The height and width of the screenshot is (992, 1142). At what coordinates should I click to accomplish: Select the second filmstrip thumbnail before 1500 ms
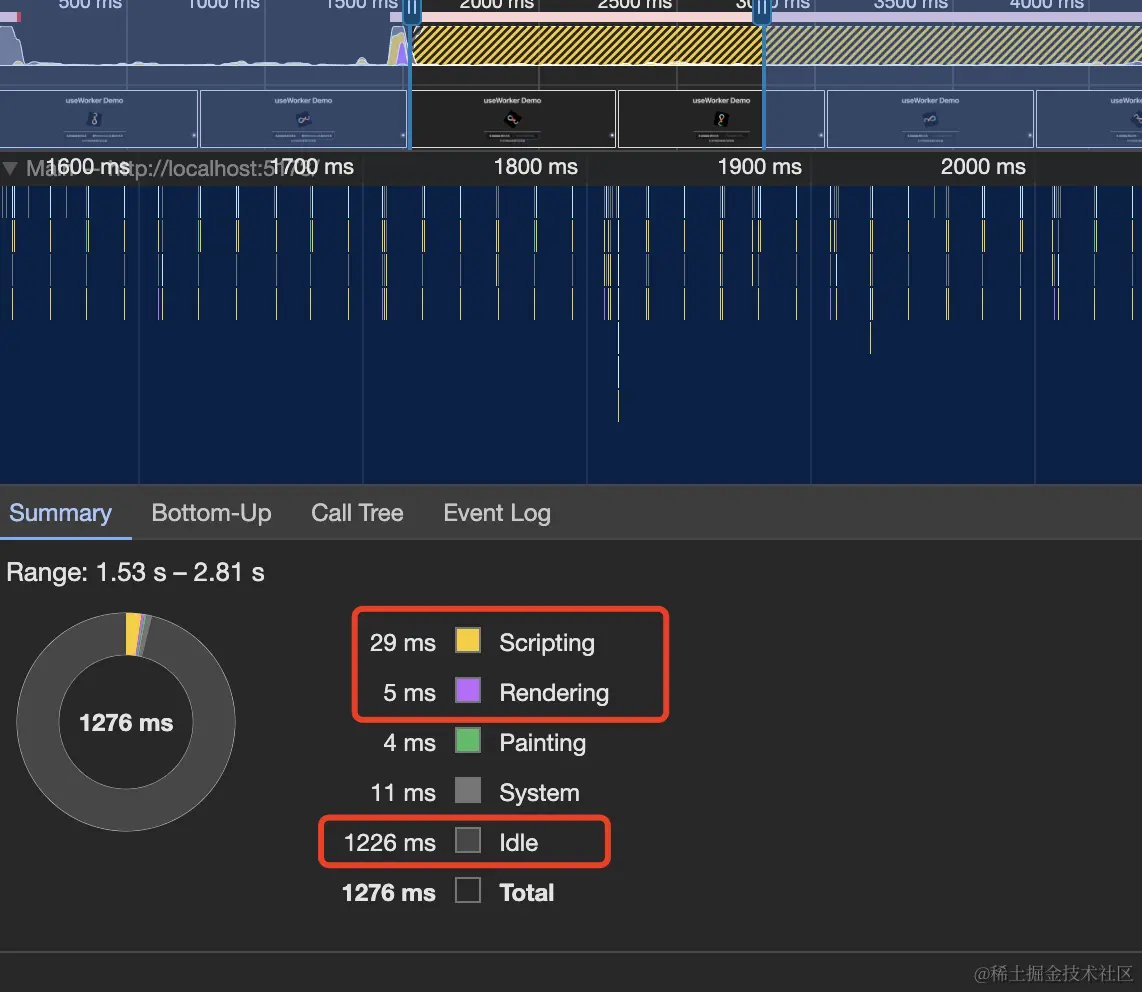coord(303,119)
